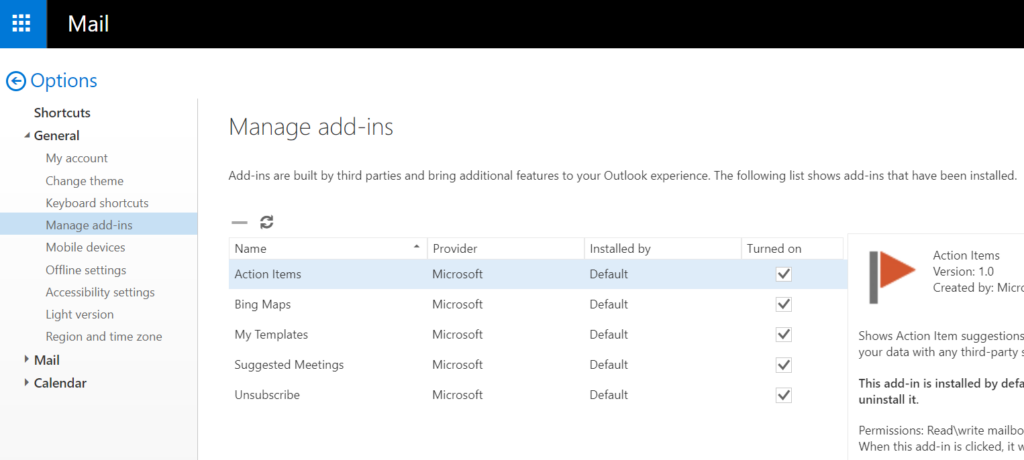Click the Calendar section label

pyautogui.click(x=60, y=383)
